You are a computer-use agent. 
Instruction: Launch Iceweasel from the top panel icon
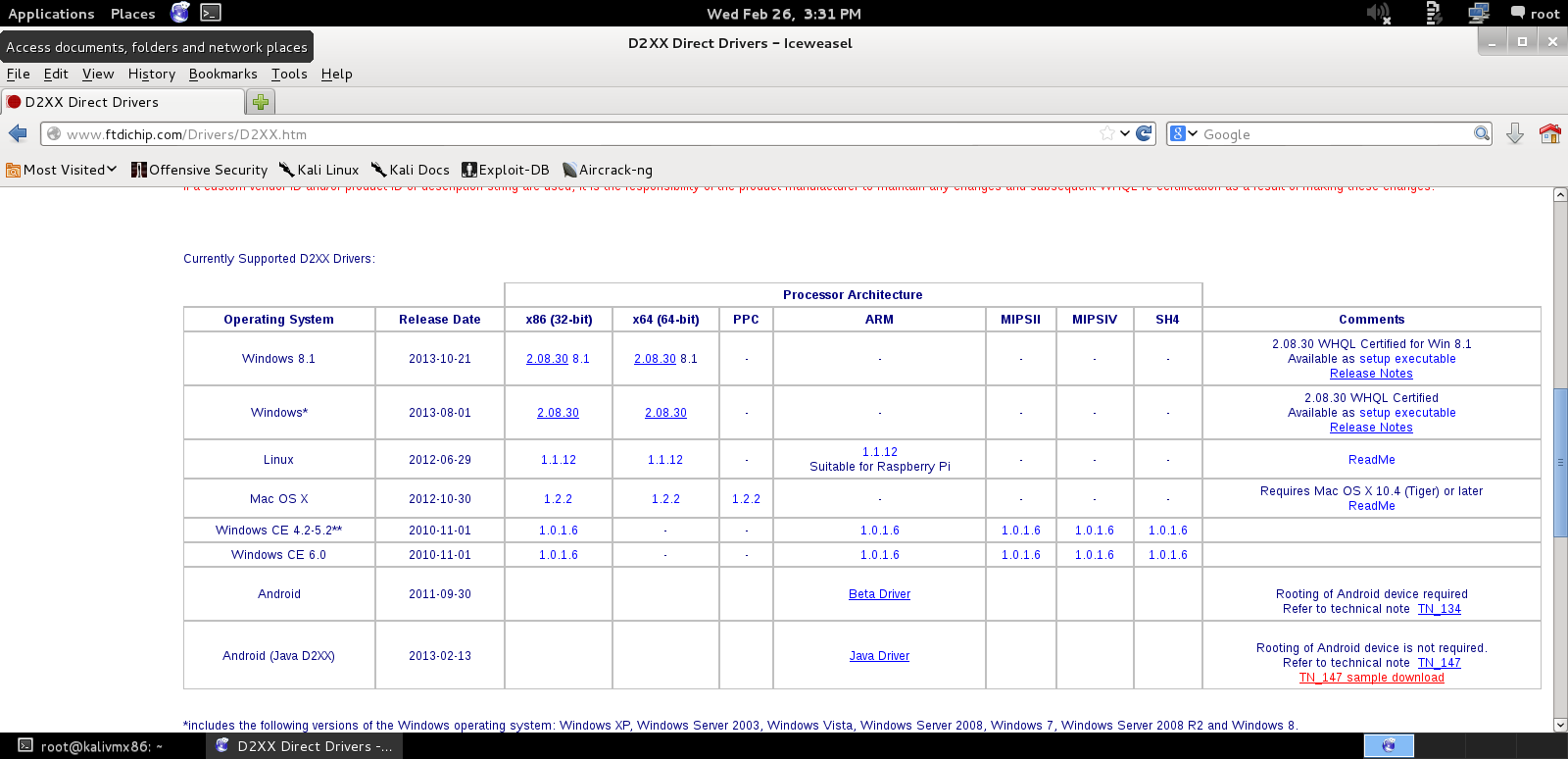[180, 13]
